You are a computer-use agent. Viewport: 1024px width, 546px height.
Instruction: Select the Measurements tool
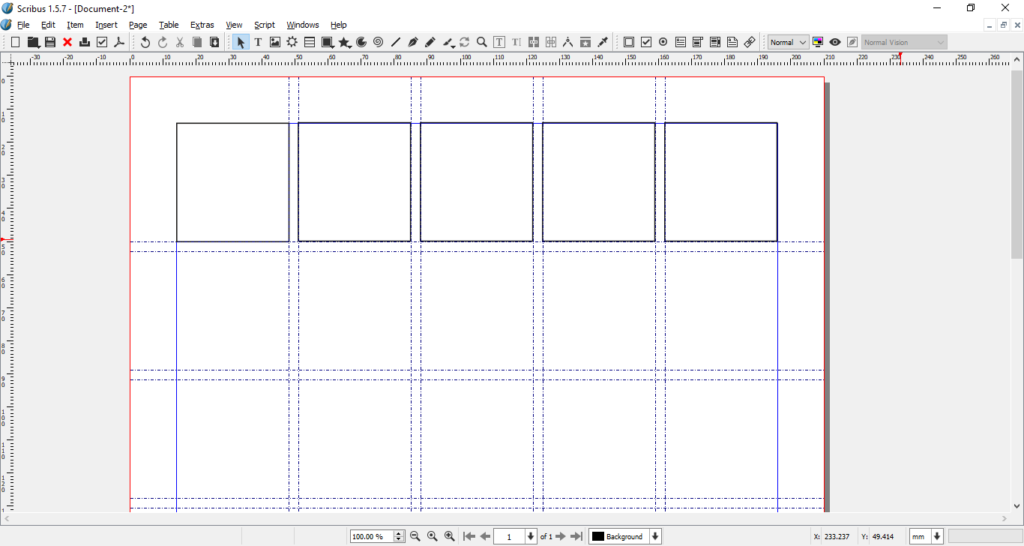[568, 42]
